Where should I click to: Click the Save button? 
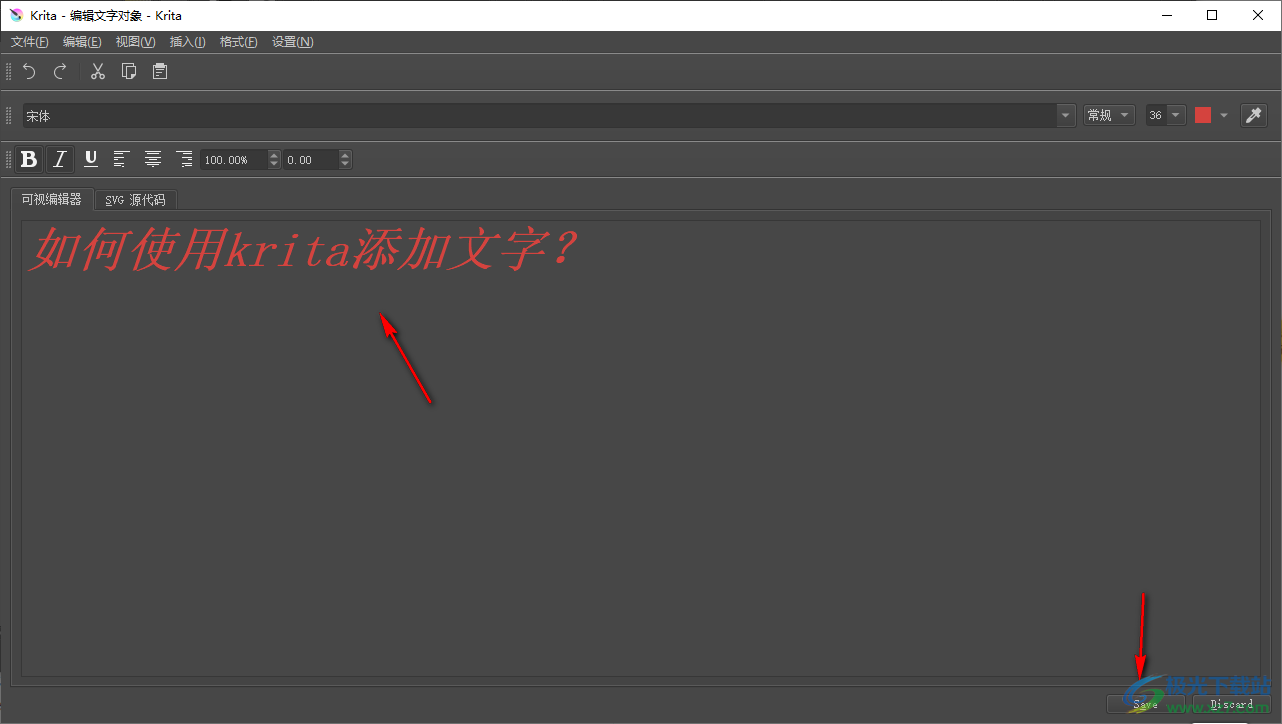point(1146,704)
